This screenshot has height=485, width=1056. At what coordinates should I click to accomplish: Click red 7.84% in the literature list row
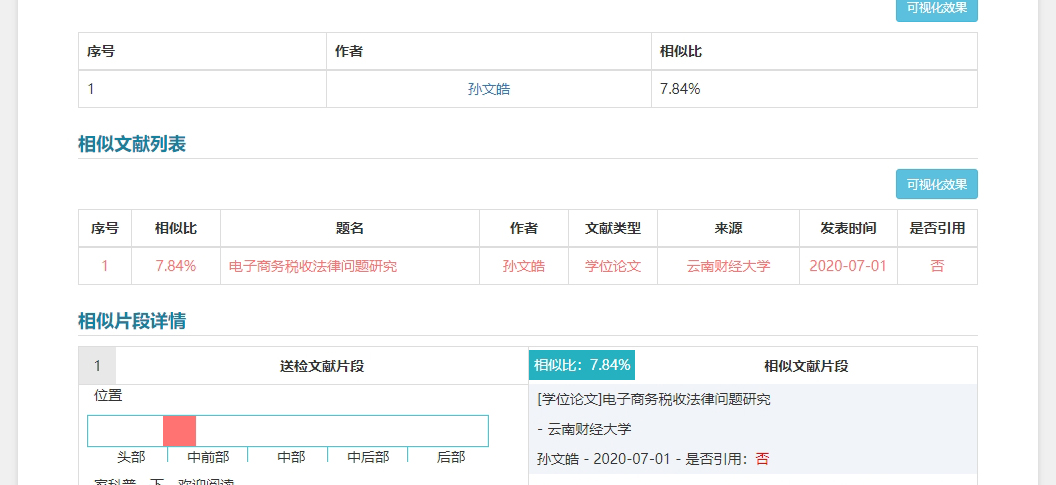[x=176, y=266]
